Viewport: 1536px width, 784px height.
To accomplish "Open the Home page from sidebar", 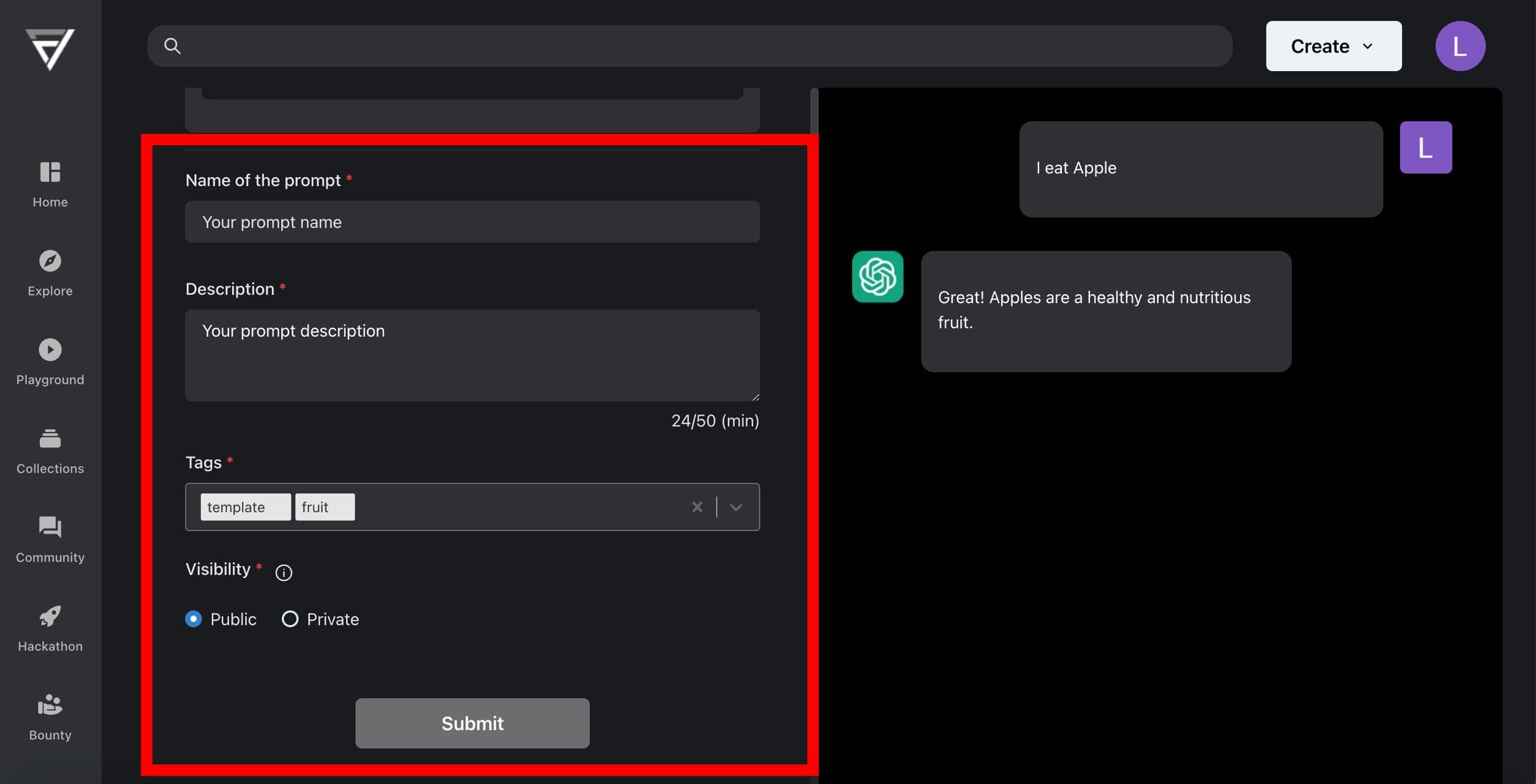I will click(50, 184).
